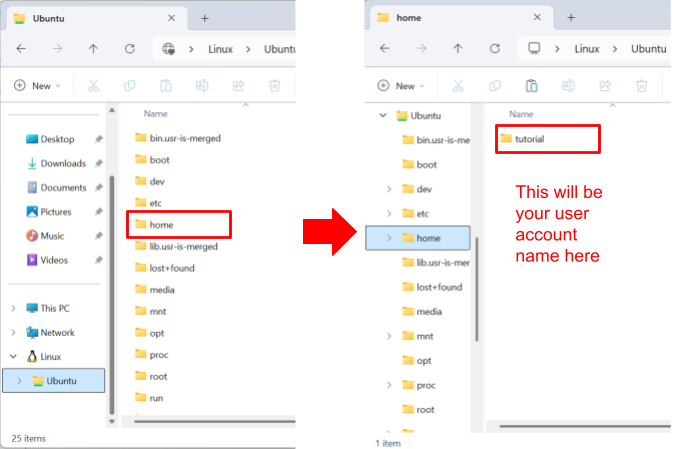
Task: Click network globe icon in left address bar
Action: point(168,49)
